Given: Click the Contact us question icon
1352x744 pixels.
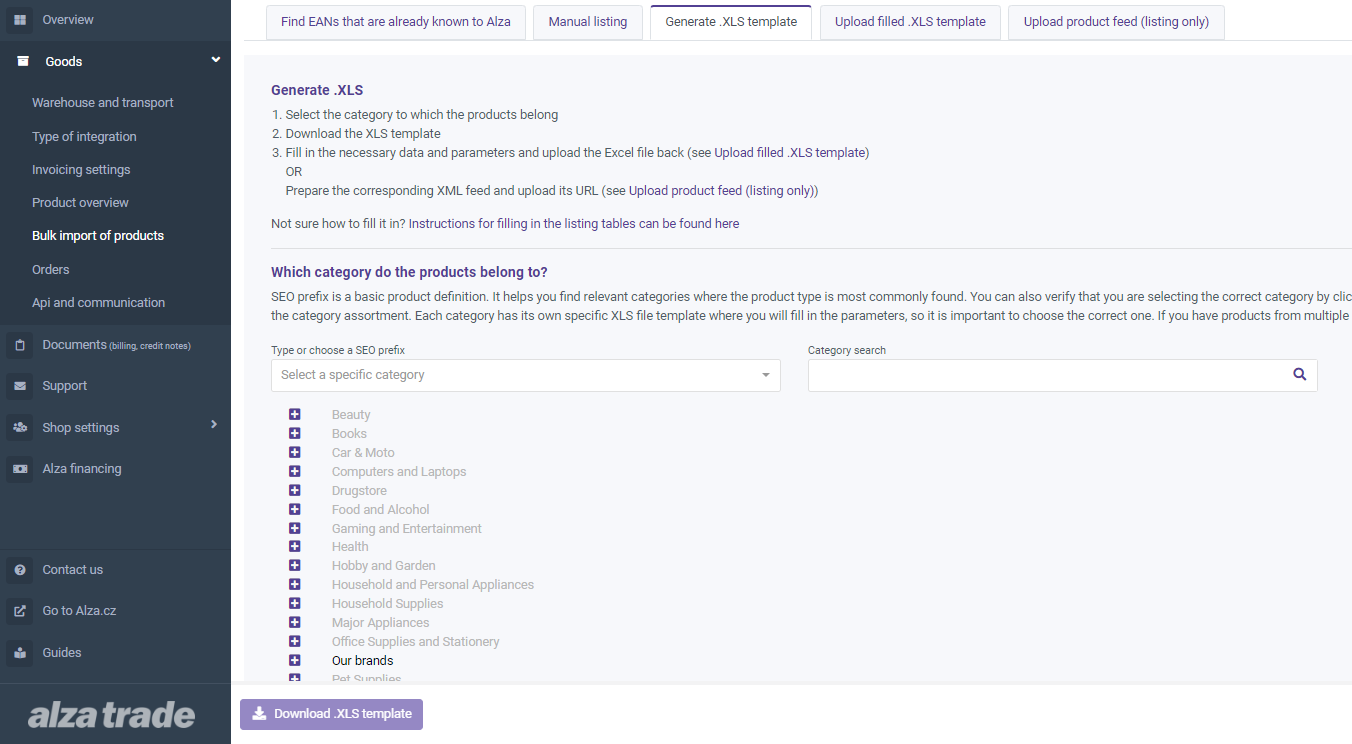Looking at the screenshot, I should 20,570.
